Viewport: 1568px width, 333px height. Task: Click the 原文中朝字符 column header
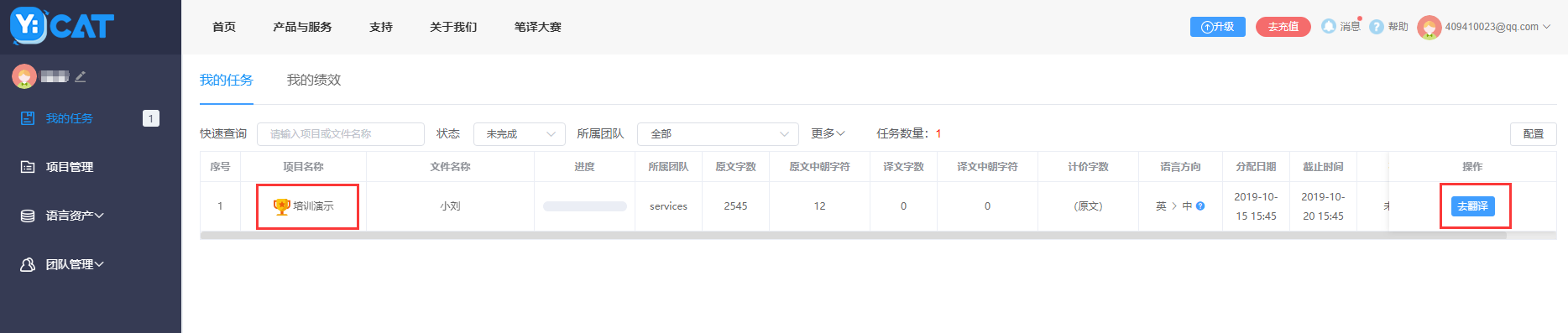820,167
